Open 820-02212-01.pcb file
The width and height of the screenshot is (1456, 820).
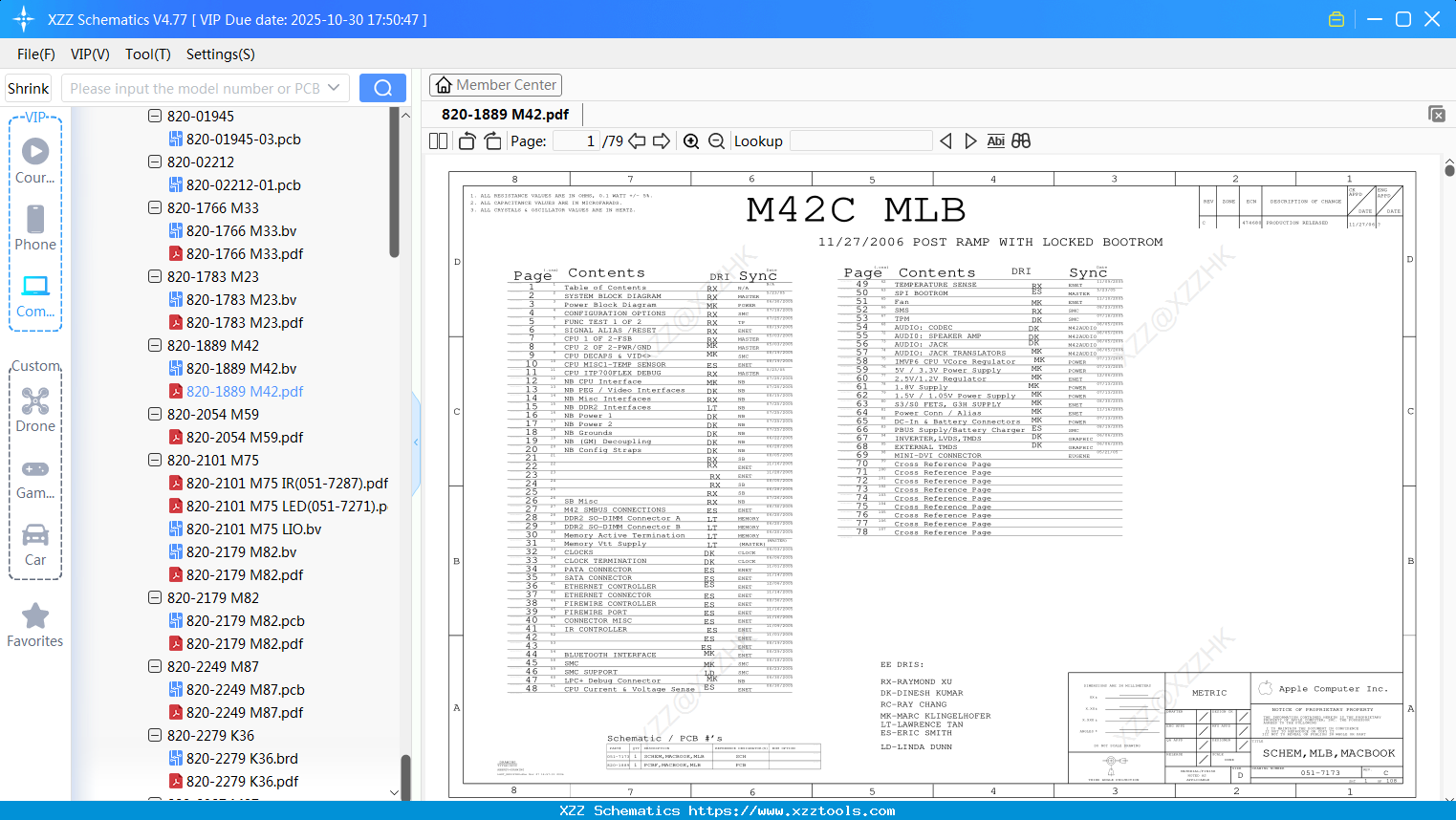[x=244, y=184]
